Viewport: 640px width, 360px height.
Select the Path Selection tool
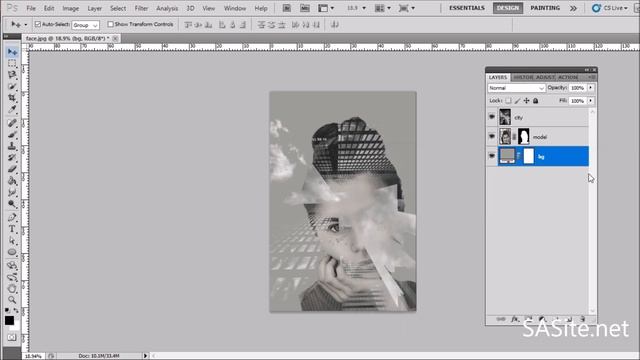[x=12, y=240]
